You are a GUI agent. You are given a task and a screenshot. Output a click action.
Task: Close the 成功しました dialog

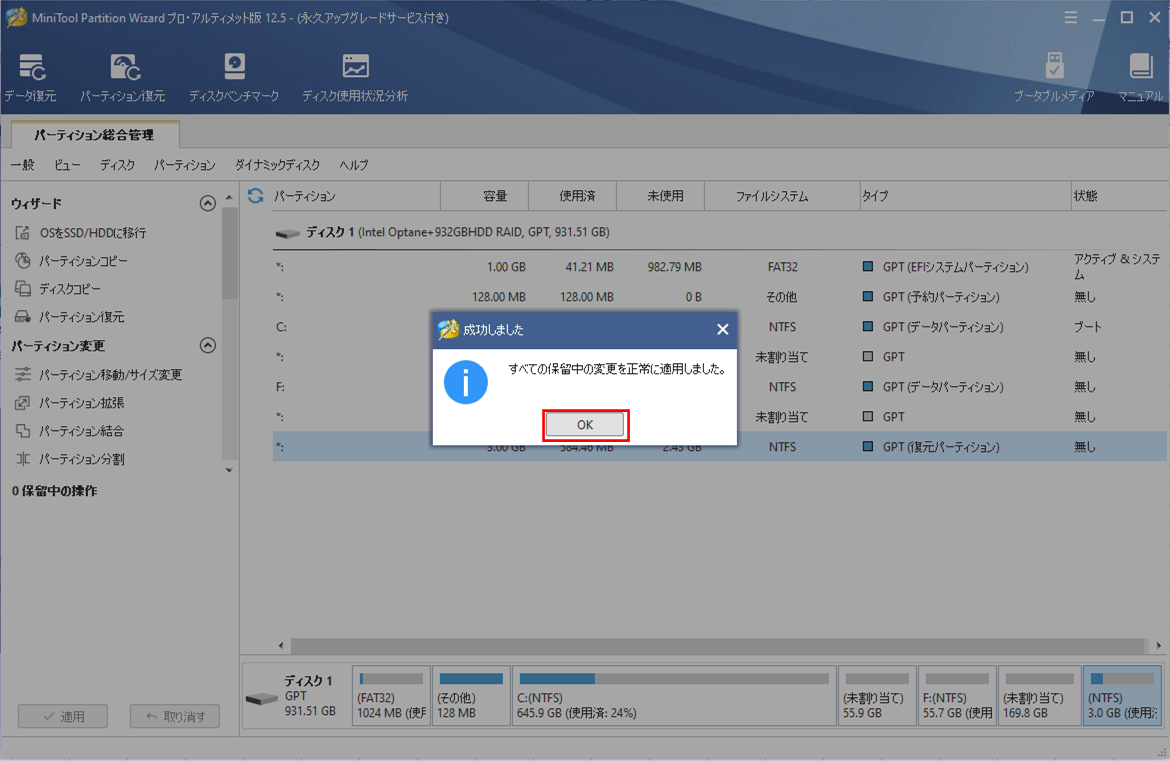[x=723, y=329]
